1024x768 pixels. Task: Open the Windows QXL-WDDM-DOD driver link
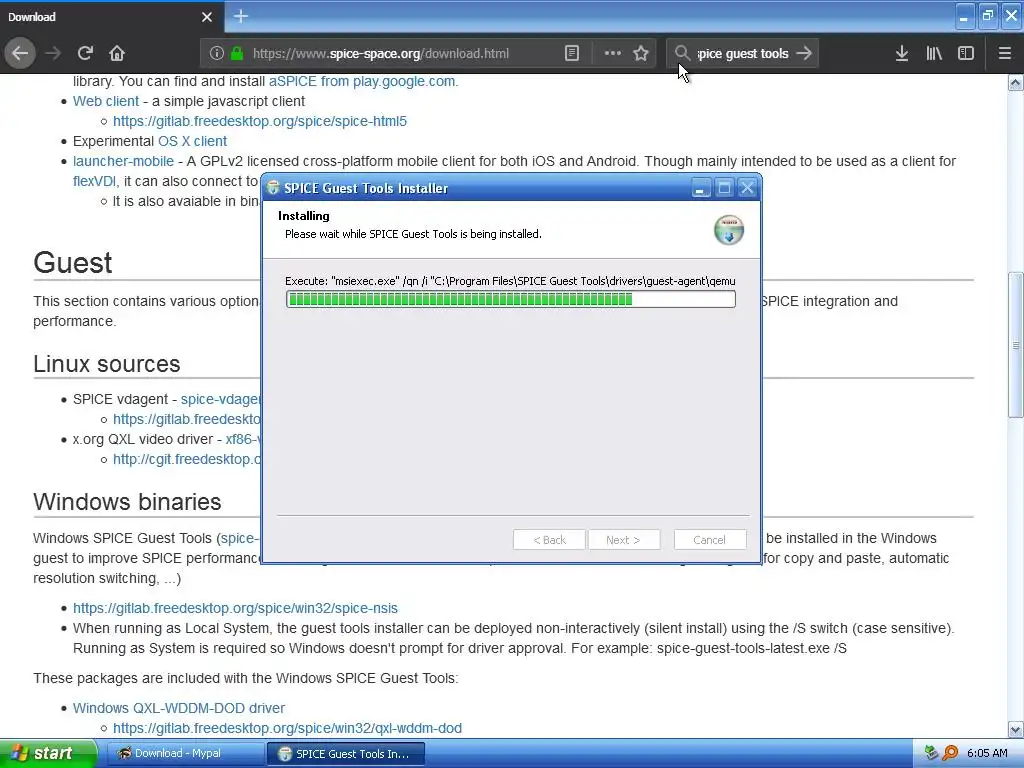point(179,708)
